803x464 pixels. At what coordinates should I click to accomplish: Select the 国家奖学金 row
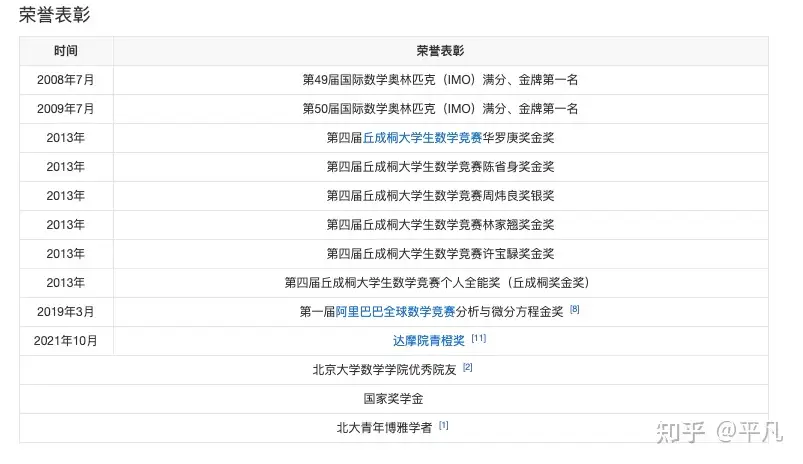pyautogui.click(x=394, y=399)
